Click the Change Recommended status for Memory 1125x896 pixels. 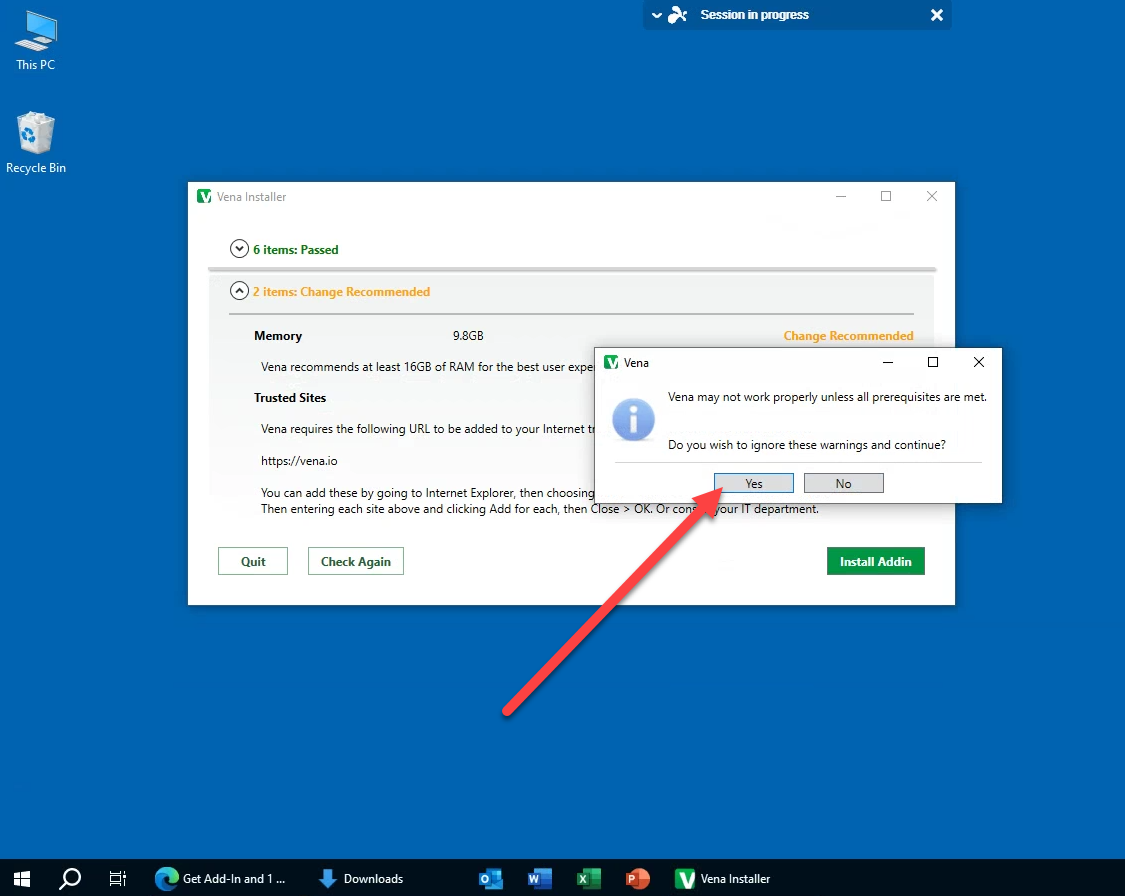[848, 336]
